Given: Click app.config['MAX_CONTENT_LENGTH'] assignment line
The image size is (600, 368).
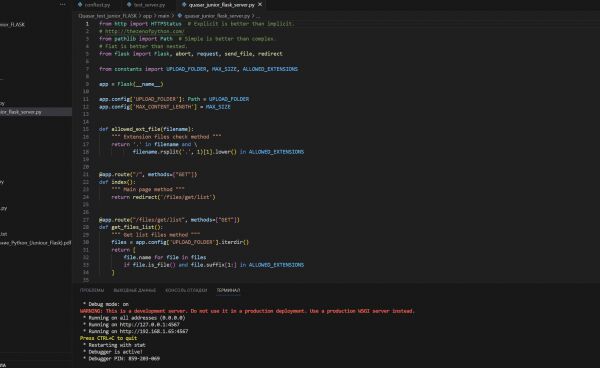Looking at the screenshot, I should click(x=165, y=107).
